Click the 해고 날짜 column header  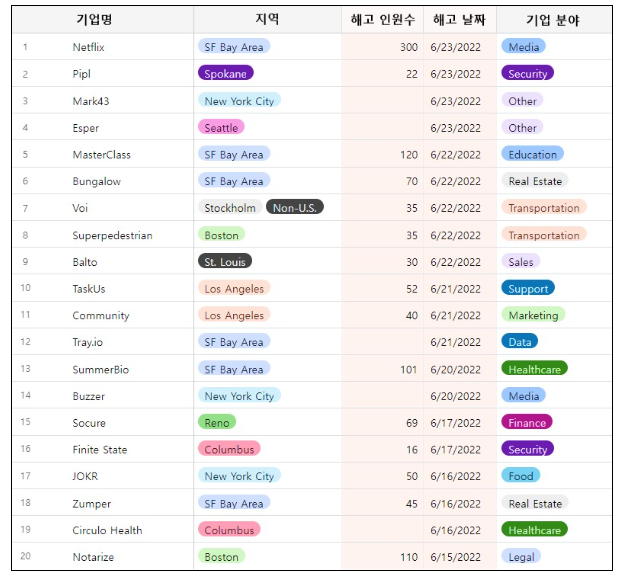click(x=460, y=19)
